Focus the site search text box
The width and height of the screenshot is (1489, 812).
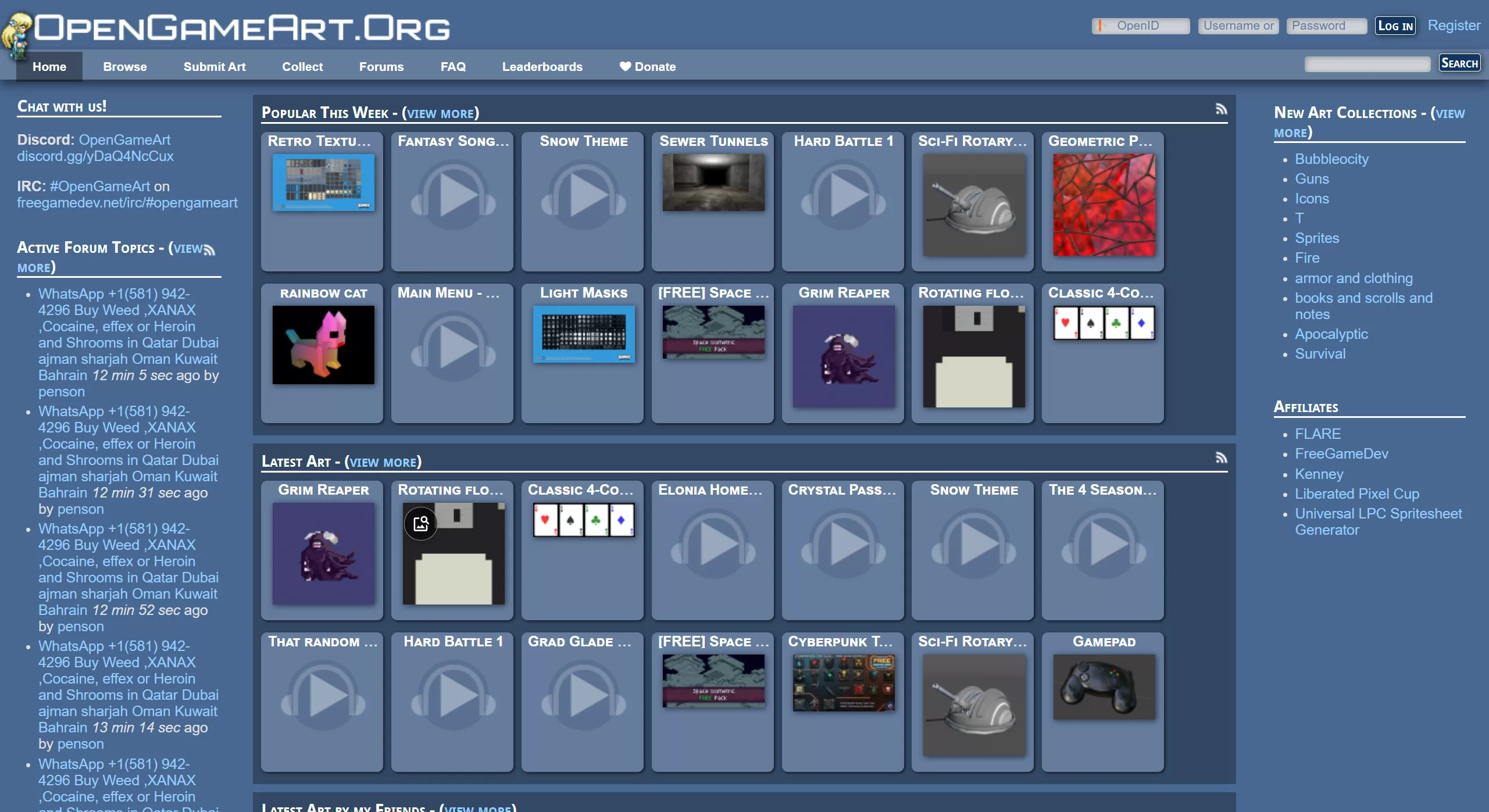[x=1367, y=64]
